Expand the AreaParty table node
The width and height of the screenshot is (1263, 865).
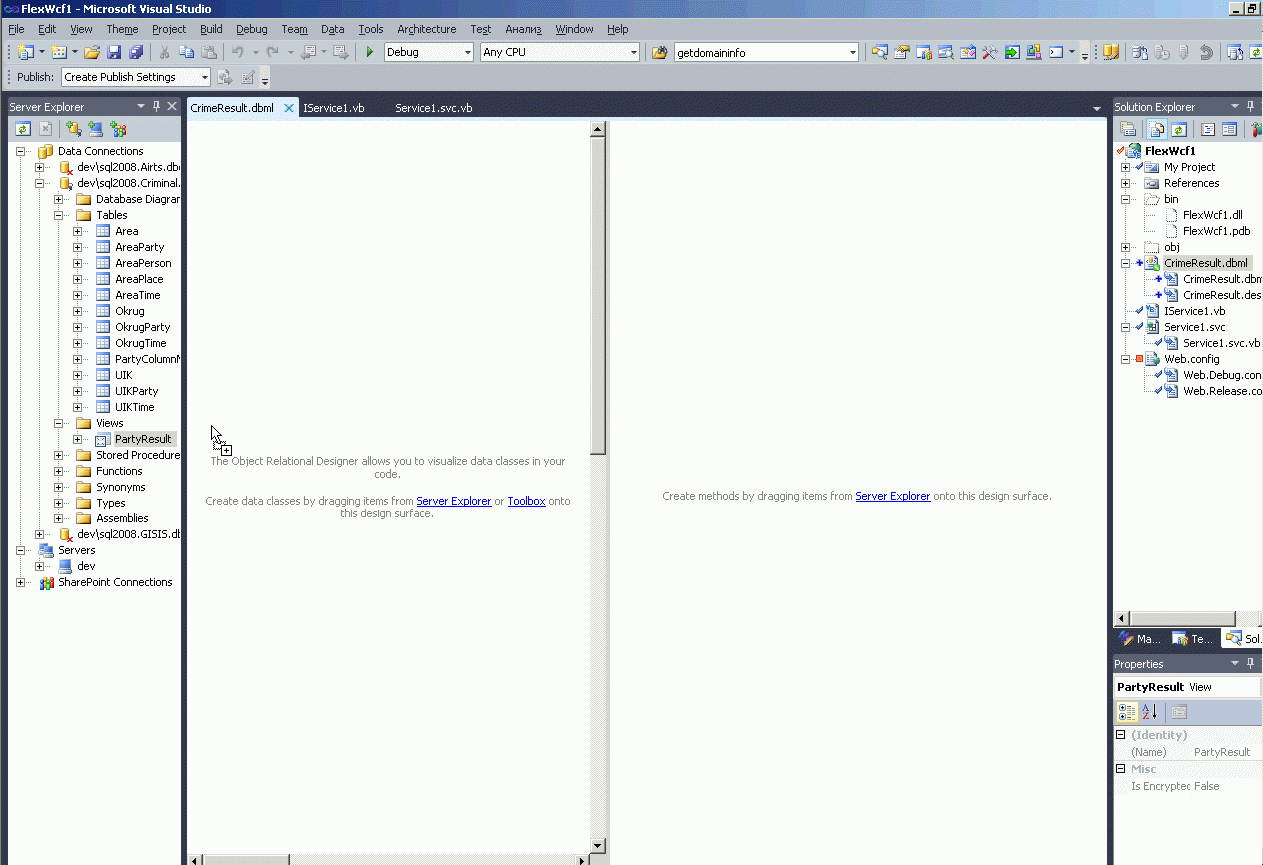coord(78,247)
